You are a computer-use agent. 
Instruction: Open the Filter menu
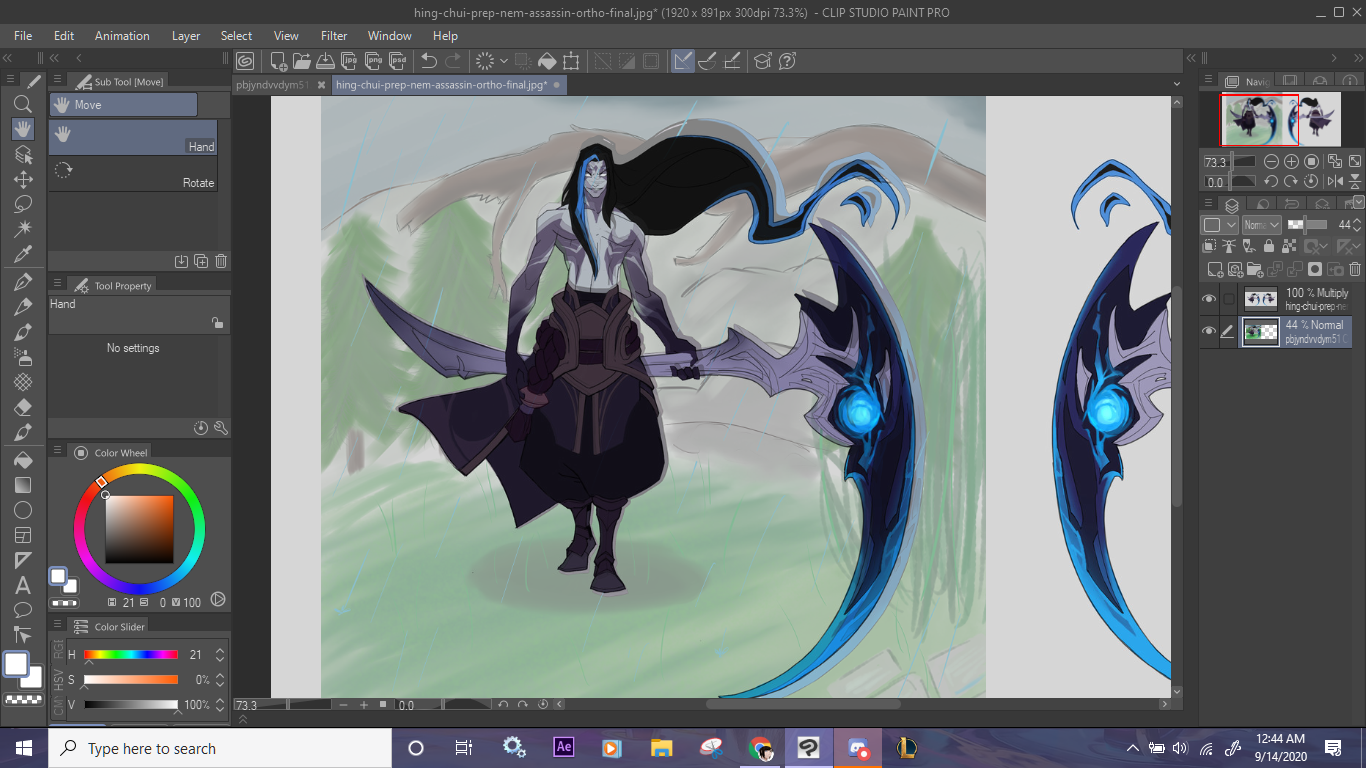point(334,36)
